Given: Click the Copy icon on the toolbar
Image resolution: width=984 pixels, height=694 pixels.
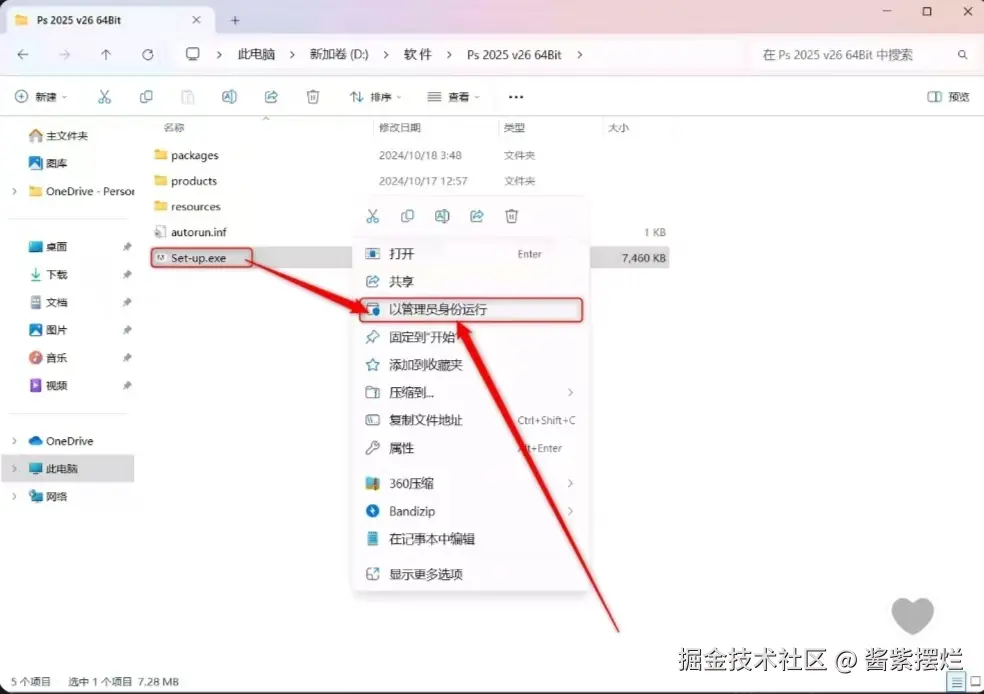Looking at the screenshot, I should pyautogui.click(x=146, y=96).
